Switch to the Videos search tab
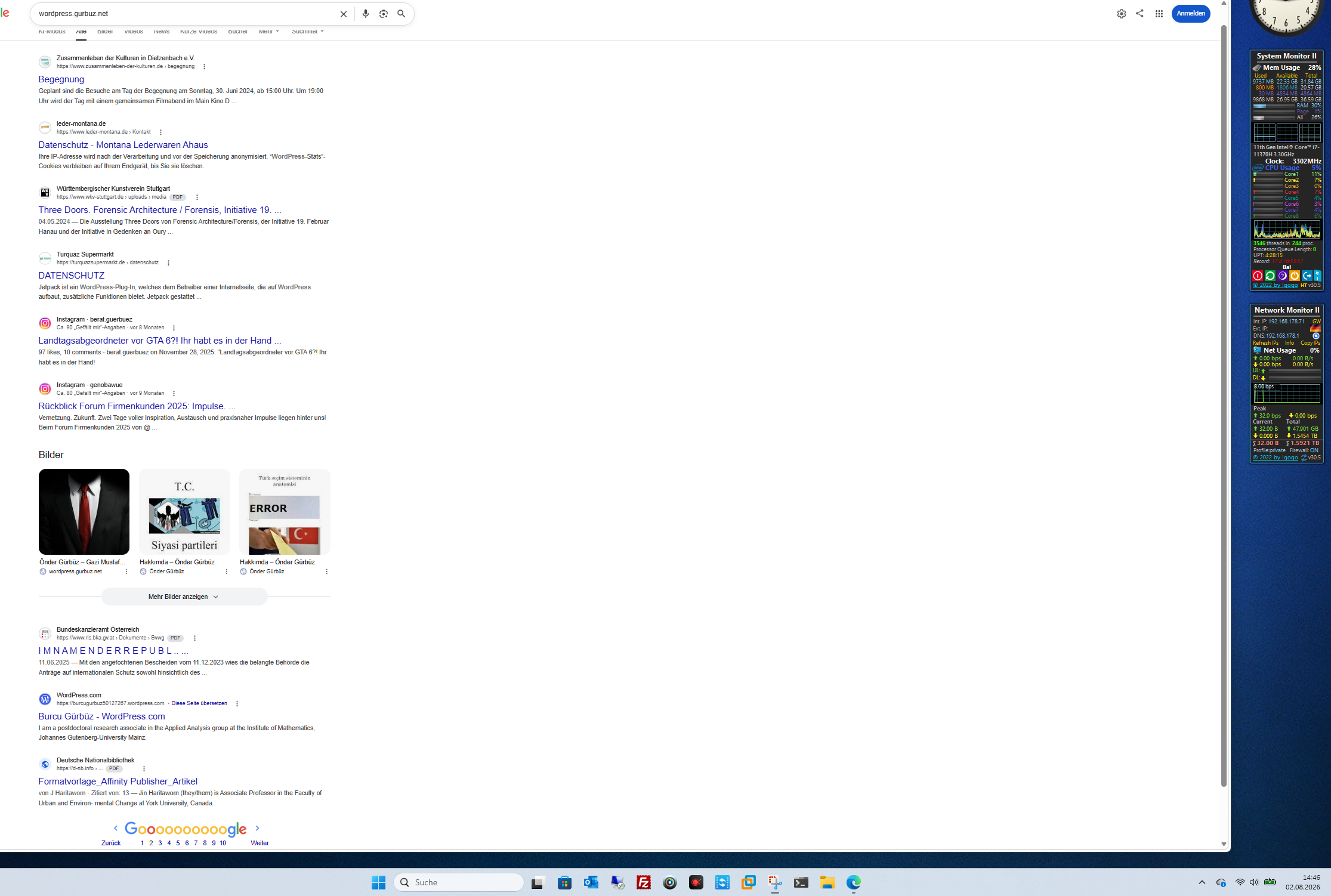The height and width of the screenshot is (896, 1331). pos(134,32)
